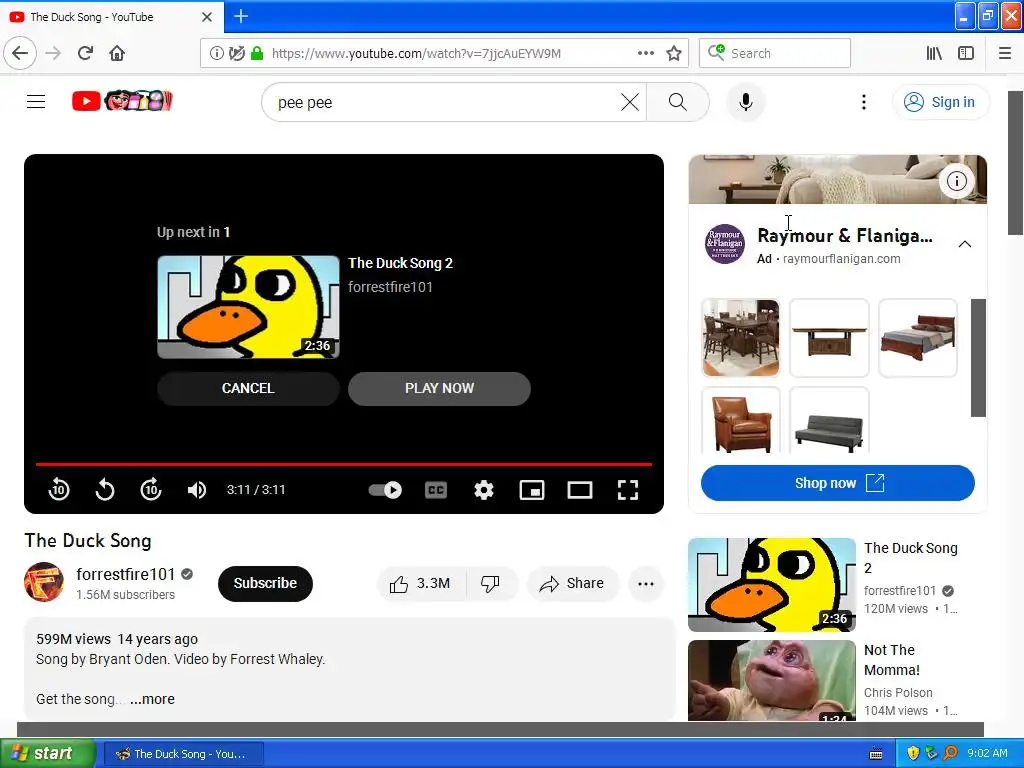The image size is (1024, 768).
Task: Sign in to YouTube
Action: tap(941, 102)
